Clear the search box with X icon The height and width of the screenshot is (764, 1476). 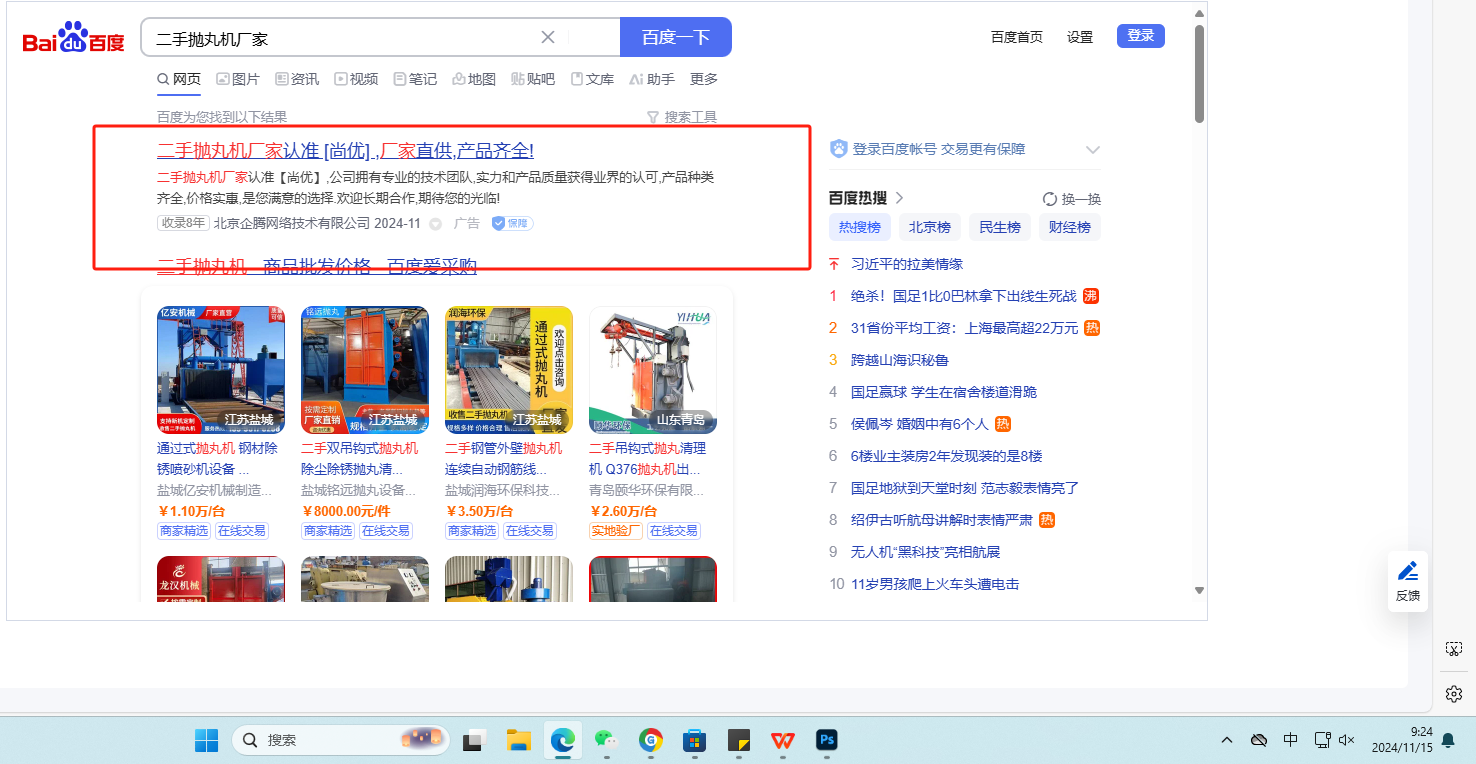548,37
